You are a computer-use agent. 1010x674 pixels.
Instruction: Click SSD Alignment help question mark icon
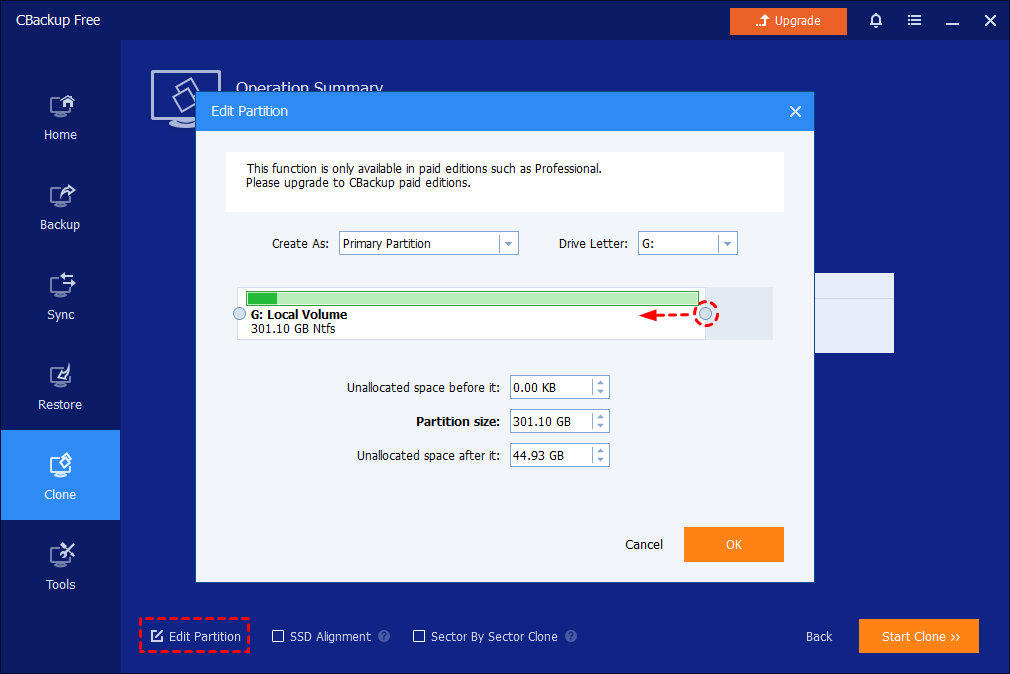(x=384, y=636)
